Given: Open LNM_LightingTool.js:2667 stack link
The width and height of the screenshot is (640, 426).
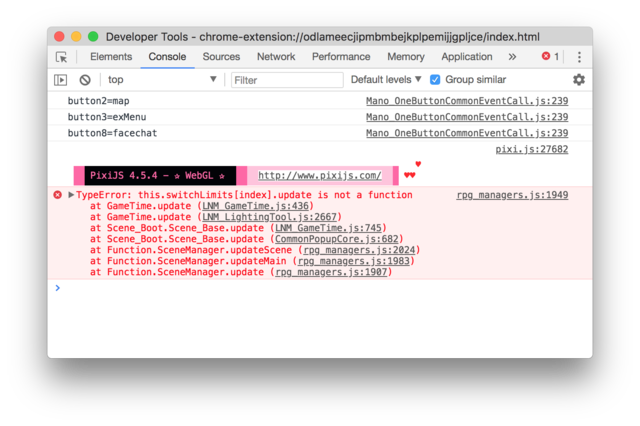Looking at the screenshot, I should (269, 217).
